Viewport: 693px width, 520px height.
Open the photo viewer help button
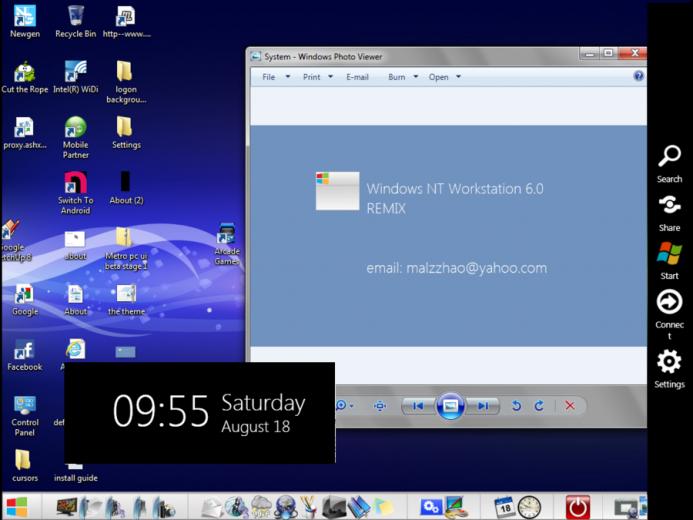click(638, 76)
